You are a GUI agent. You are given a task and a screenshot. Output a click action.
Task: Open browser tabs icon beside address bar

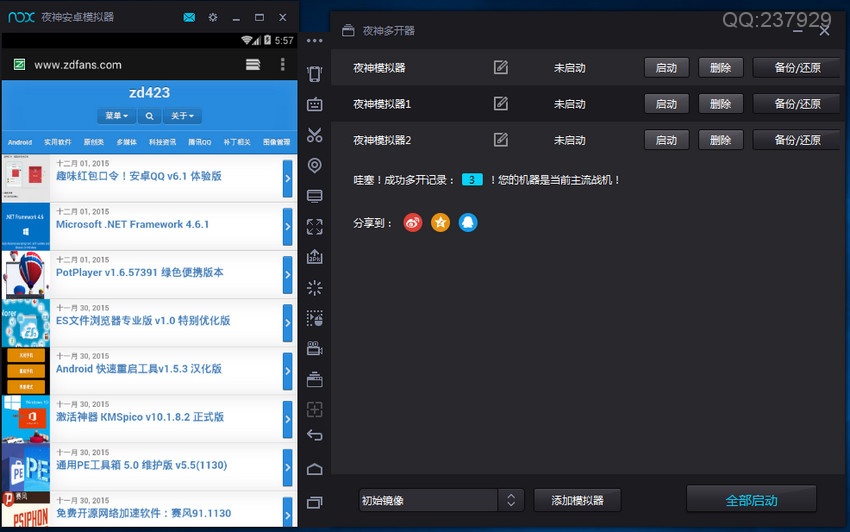coord(253,65)
